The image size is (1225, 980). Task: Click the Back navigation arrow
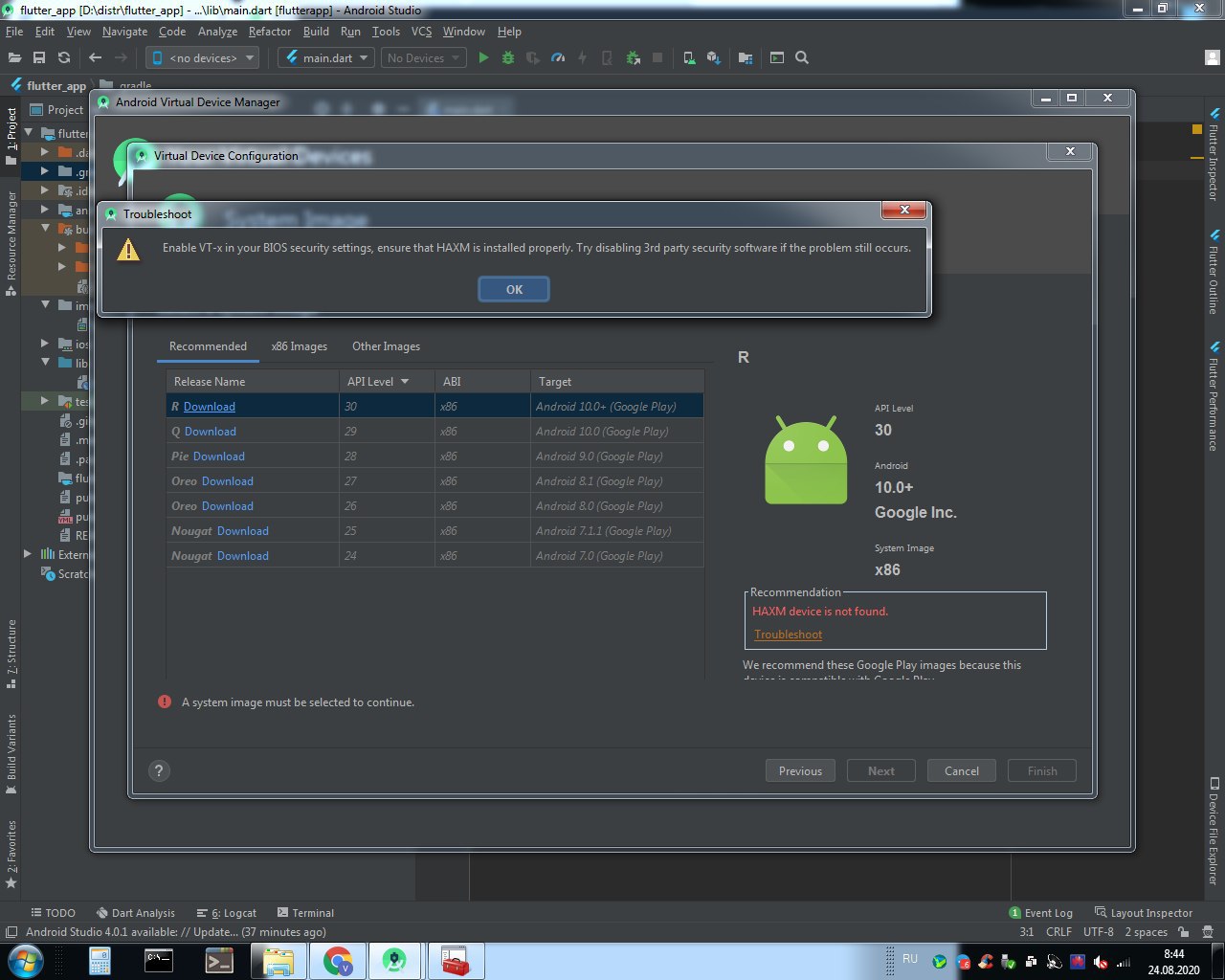[x=95, y=57]
